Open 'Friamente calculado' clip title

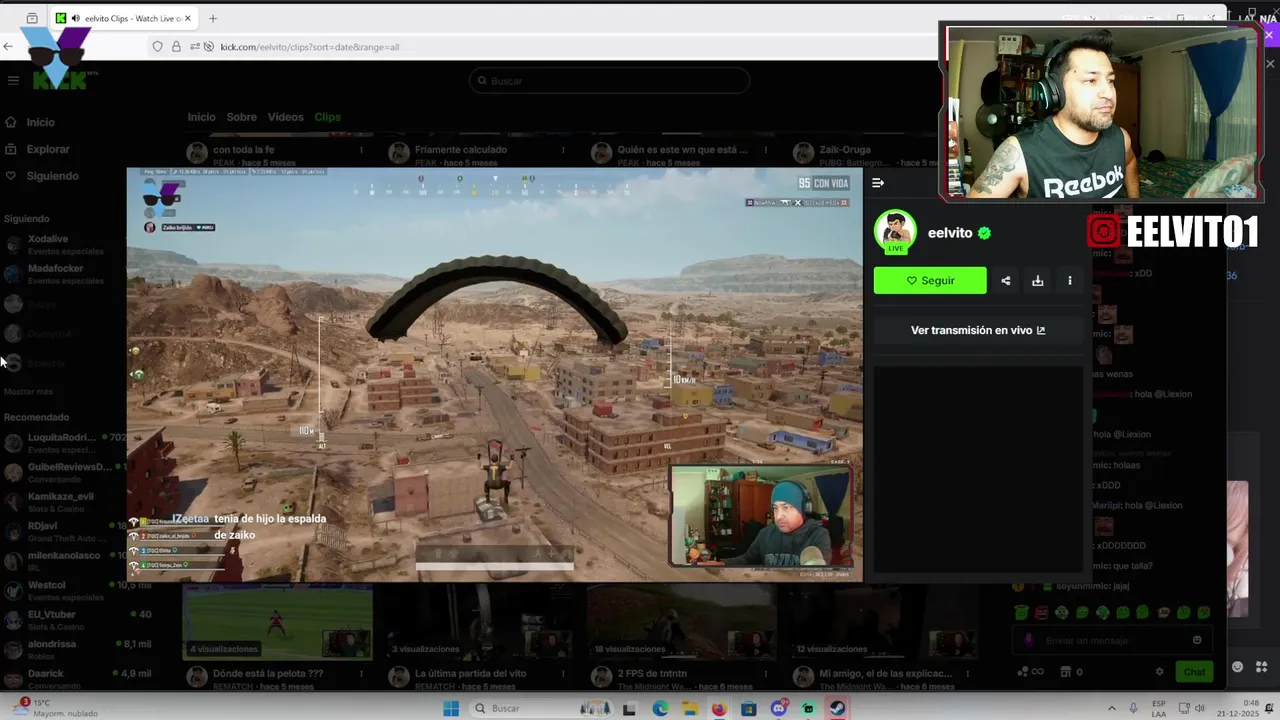pos(461,150)
